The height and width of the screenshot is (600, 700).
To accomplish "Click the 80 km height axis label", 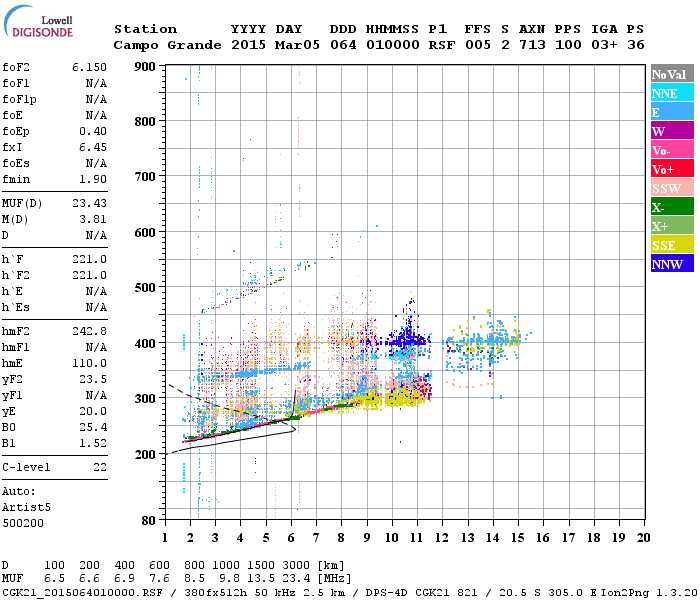I will (149, 521).
